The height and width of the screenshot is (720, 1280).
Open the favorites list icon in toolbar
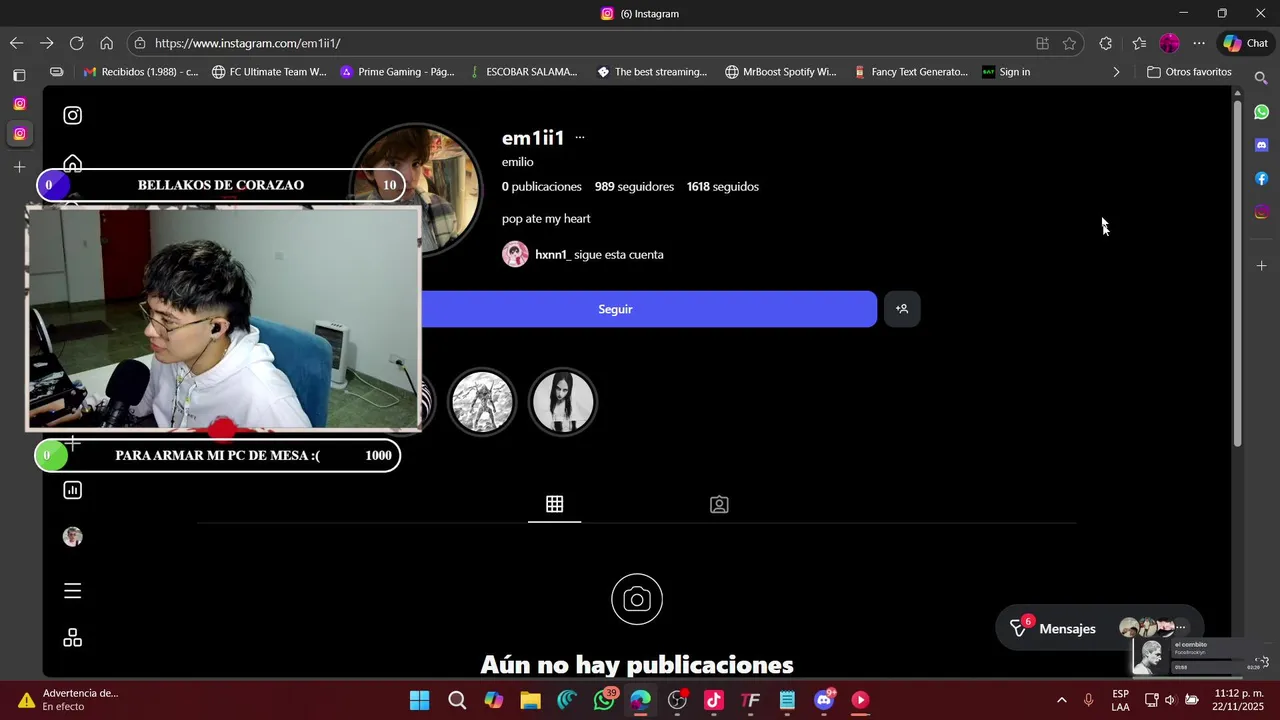[x=1139, y=43]
